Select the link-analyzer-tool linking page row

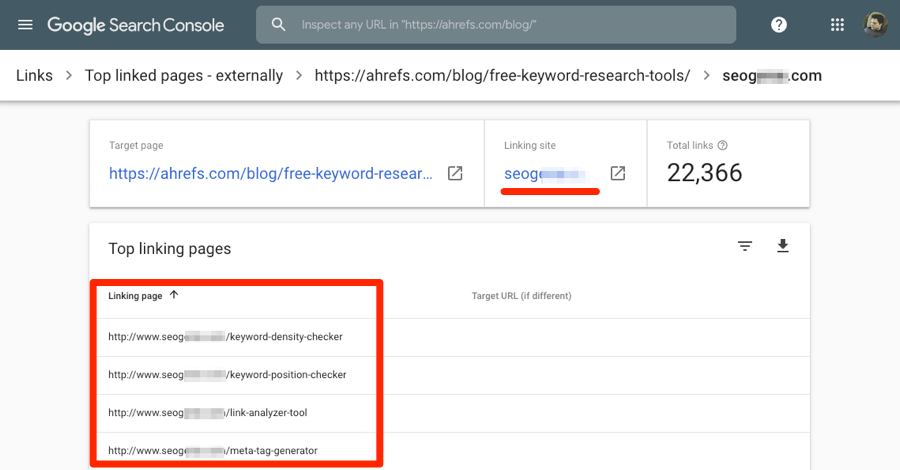point(207,413)
